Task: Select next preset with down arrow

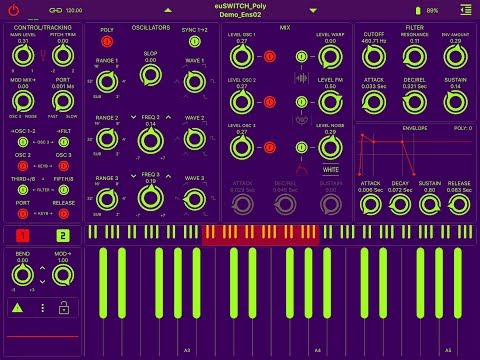Action: (x=313, y=11)
